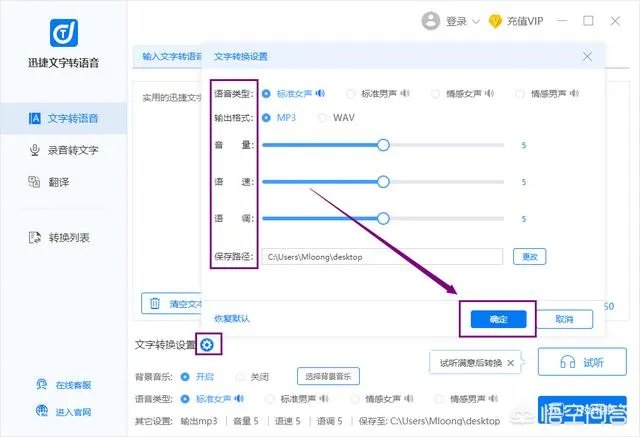
Task: Click the 清空文本 trash button
Action: 171,304
